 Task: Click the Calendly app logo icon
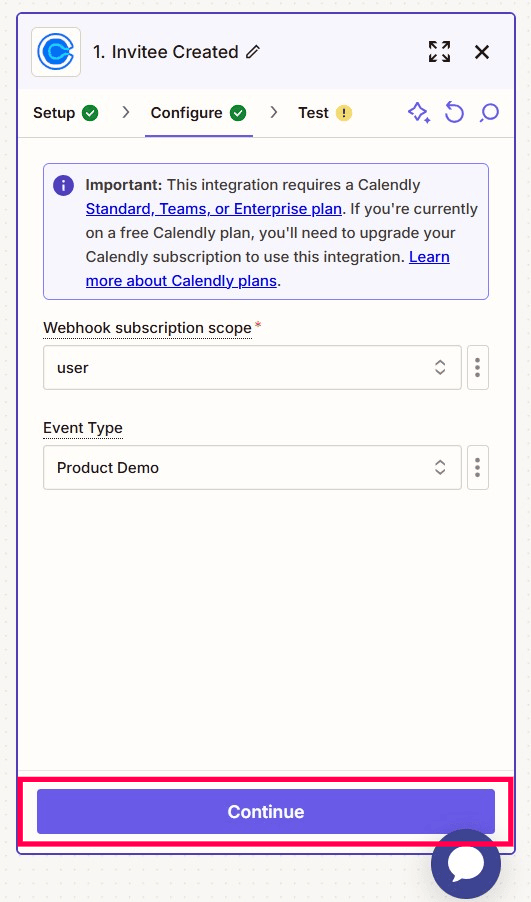[x=56, y=52]
